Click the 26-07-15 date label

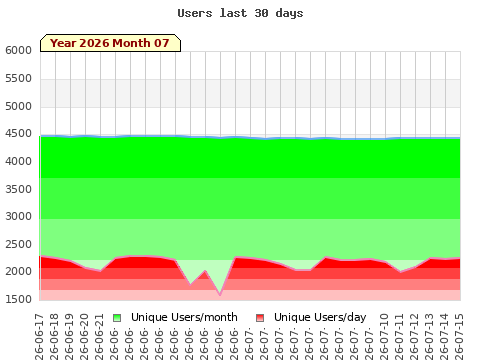[x=459, y=337]
